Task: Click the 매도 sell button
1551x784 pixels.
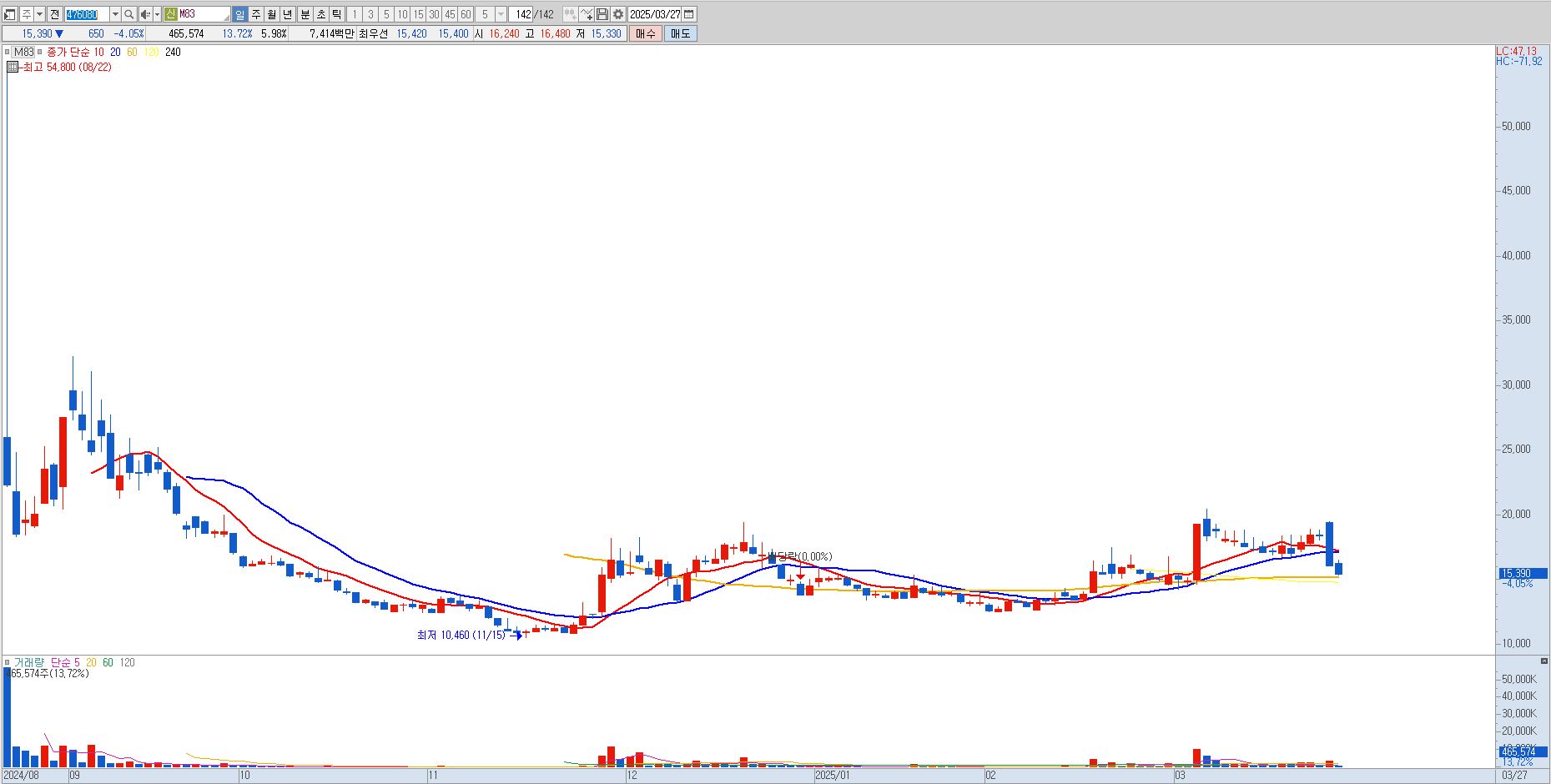Action: point(681,33)
